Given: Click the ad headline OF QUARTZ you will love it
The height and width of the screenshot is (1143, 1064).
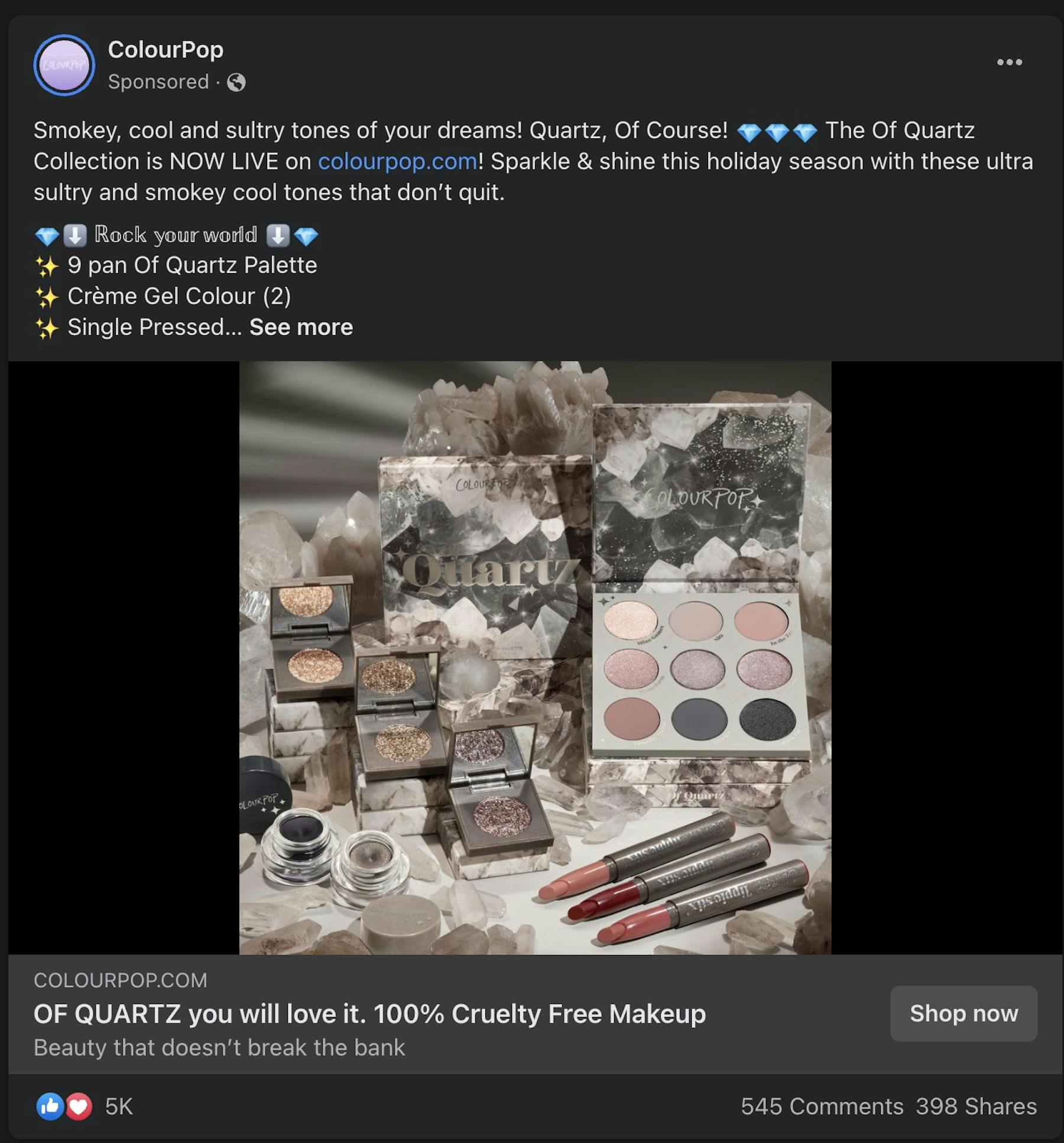Looking at the screenshot, I should point(369,1014).
